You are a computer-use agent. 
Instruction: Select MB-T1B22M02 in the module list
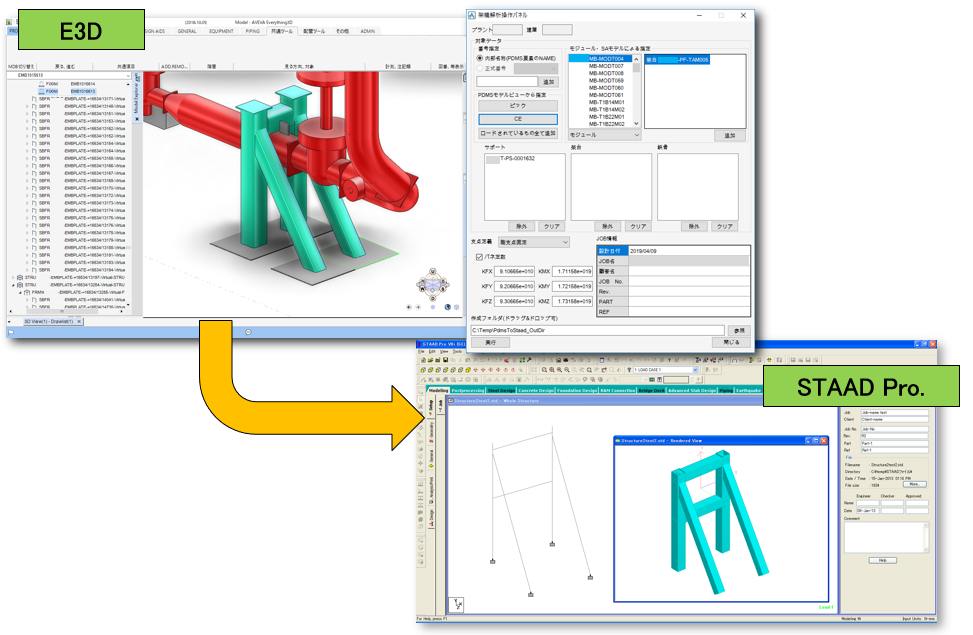[x=607, y=124]
